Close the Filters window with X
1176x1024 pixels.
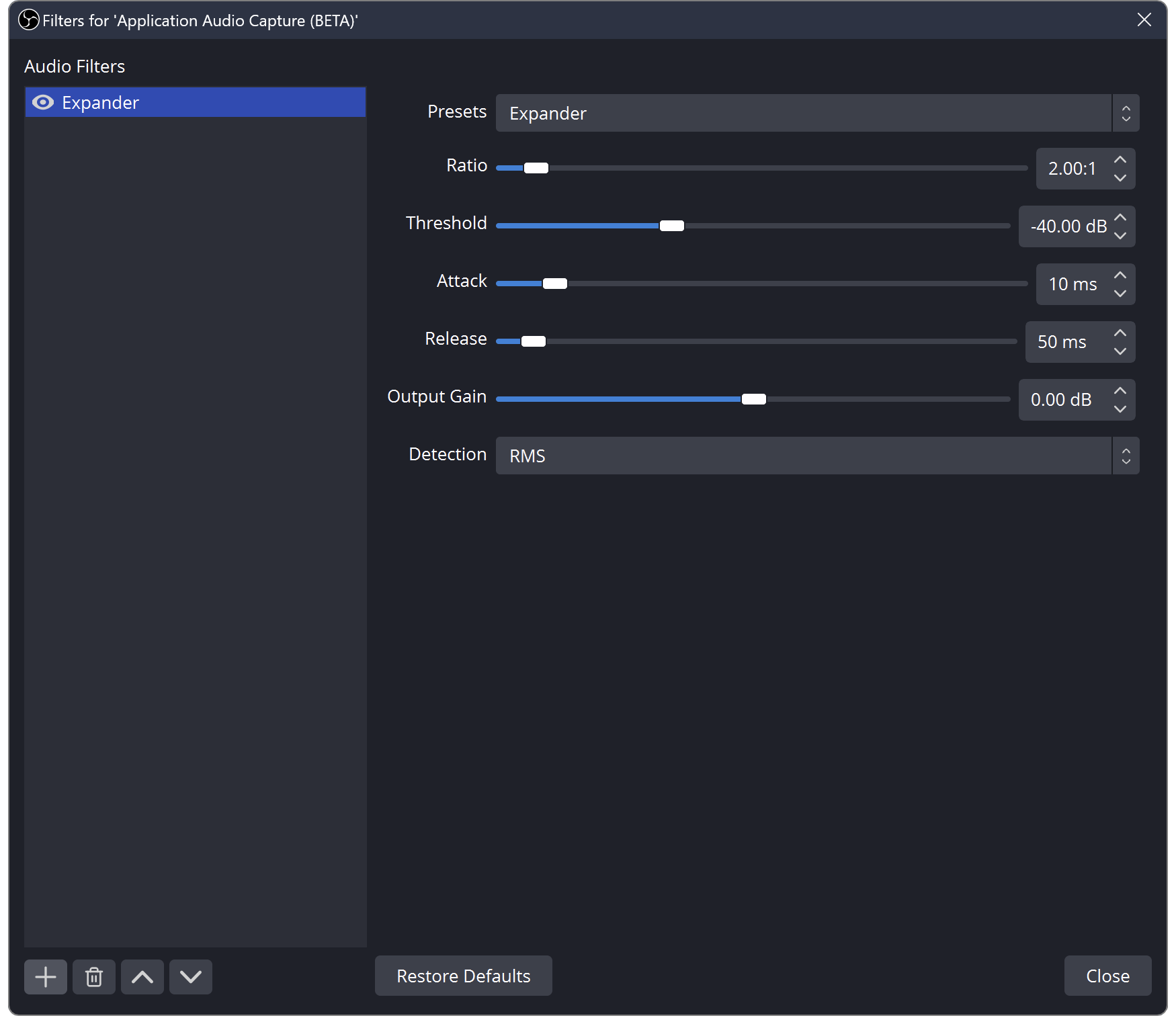[x=1144, y=20]
